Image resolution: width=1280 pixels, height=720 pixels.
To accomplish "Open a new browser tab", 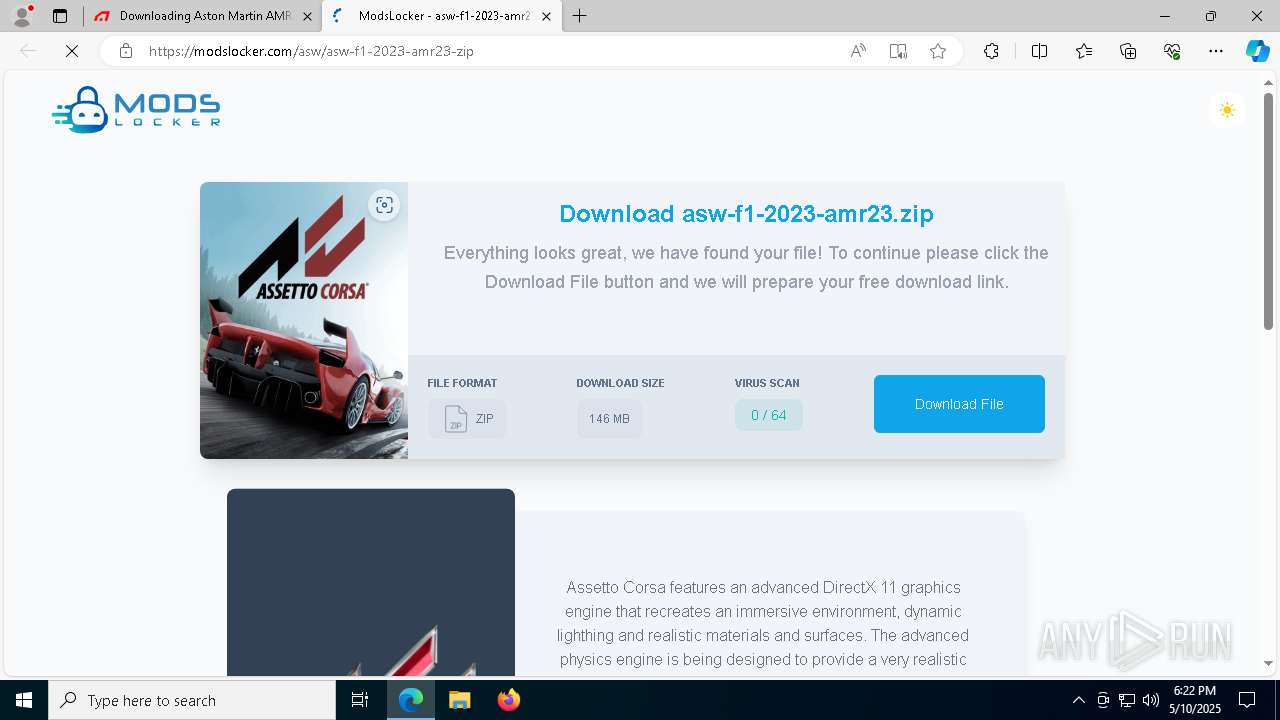I will [x=580, y=16].
